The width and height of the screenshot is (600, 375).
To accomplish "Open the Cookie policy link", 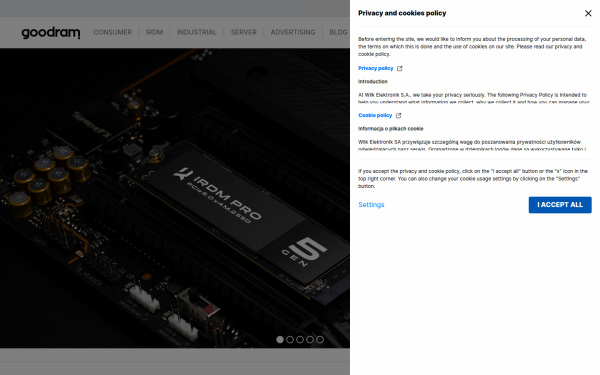I will [375, 115].
